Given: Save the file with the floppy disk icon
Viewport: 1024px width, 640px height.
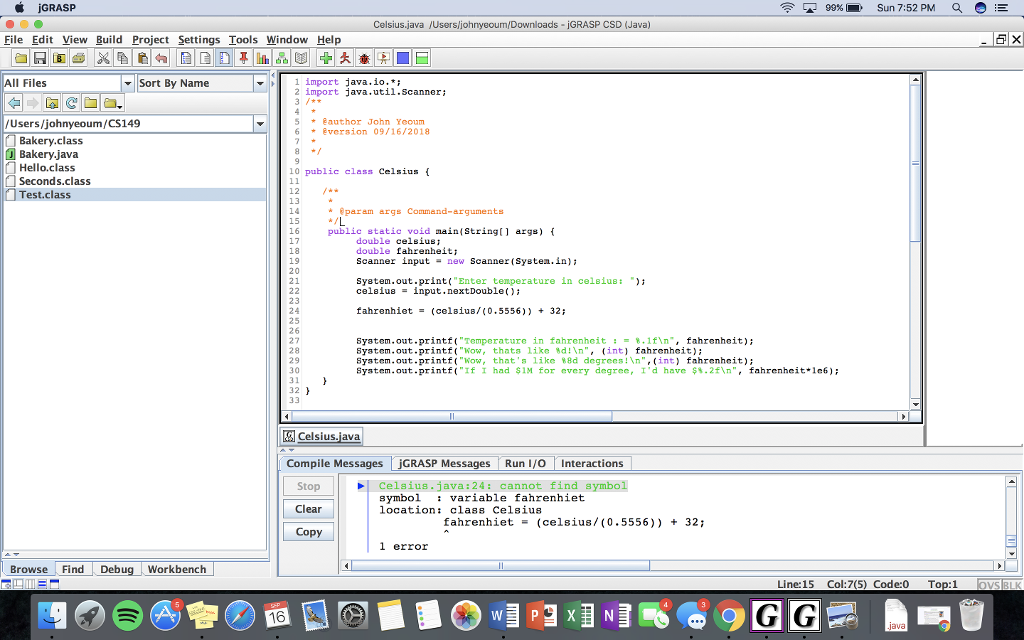Looking at the screenshot, I should (x=39, y=57).
